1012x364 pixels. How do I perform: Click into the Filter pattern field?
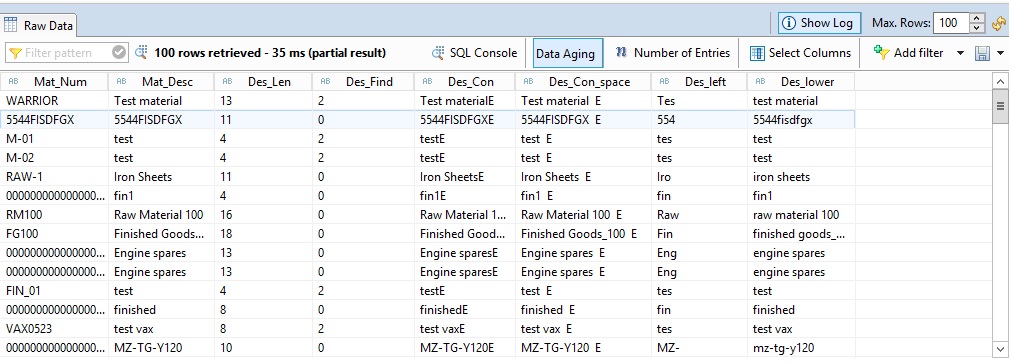pos(59,53)
